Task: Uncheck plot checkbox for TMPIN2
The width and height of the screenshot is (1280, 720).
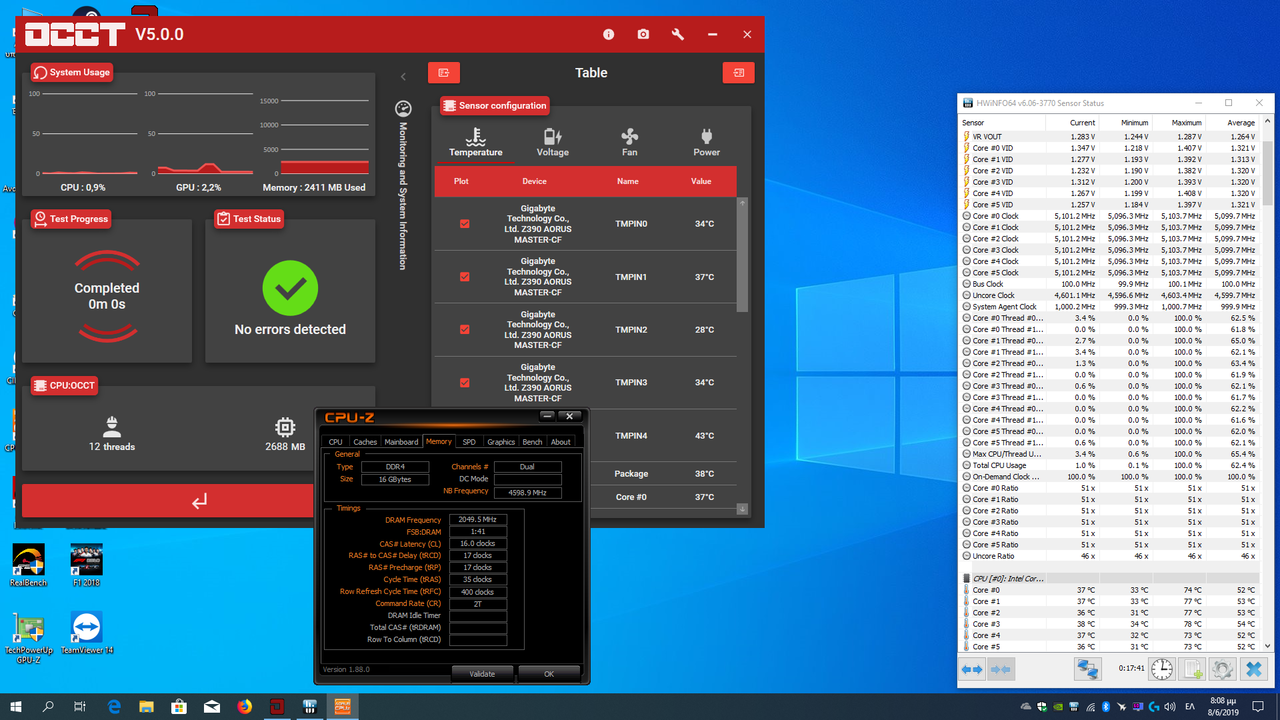Action: pos(464,330)
